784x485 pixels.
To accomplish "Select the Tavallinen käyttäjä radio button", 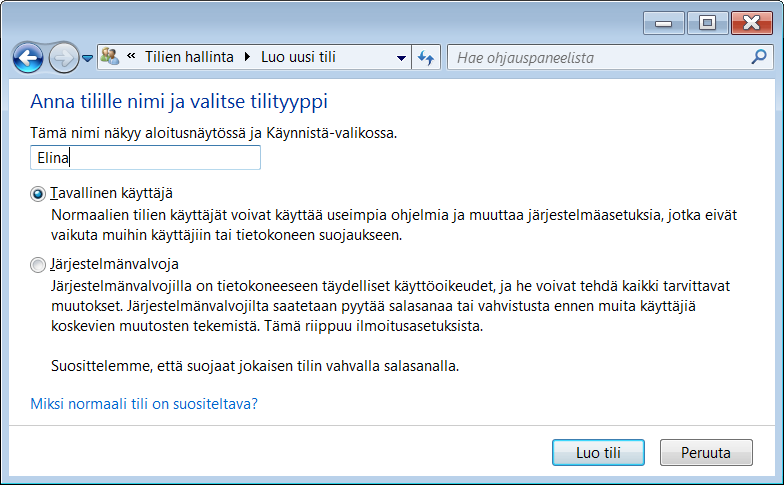I will point(38,194).
